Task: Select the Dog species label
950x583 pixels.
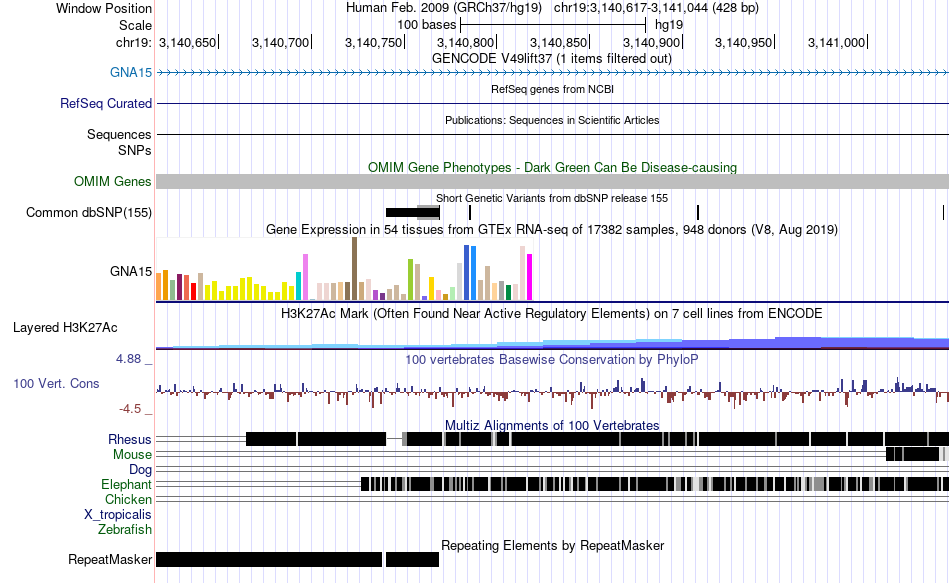Action: (141, 470)
